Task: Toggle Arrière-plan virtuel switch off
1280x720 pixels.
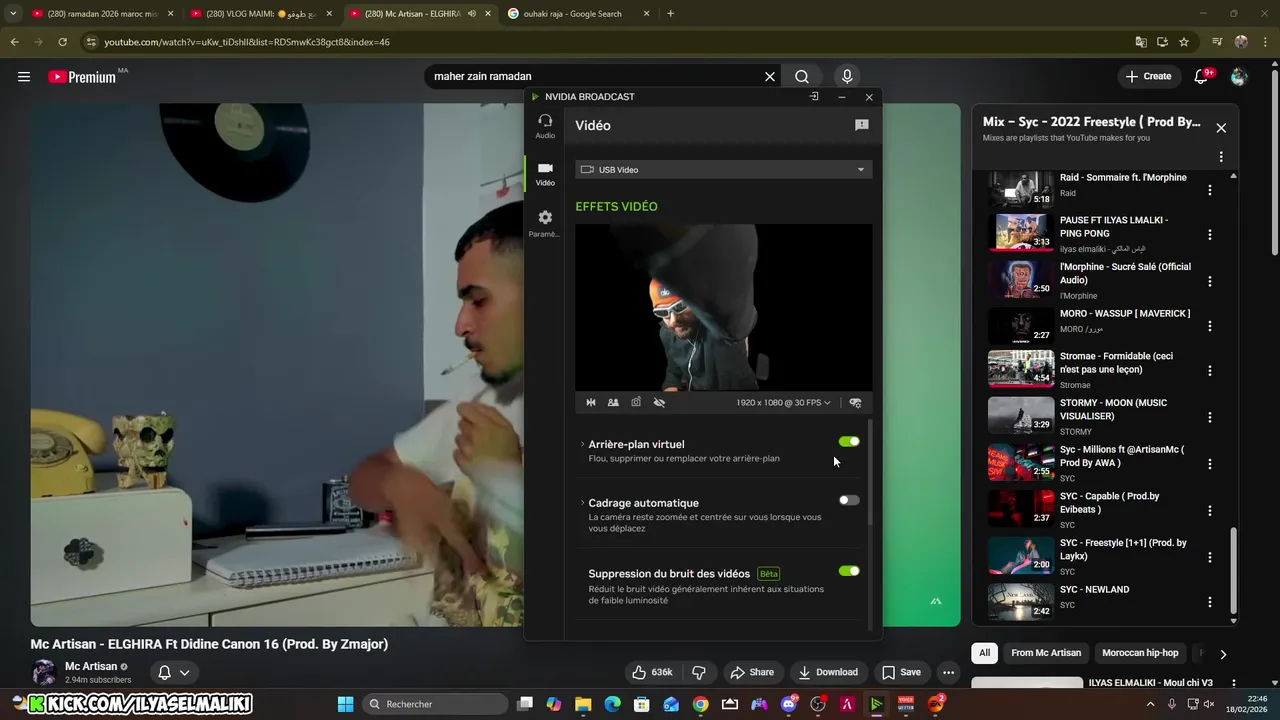Action: (849, 442)
